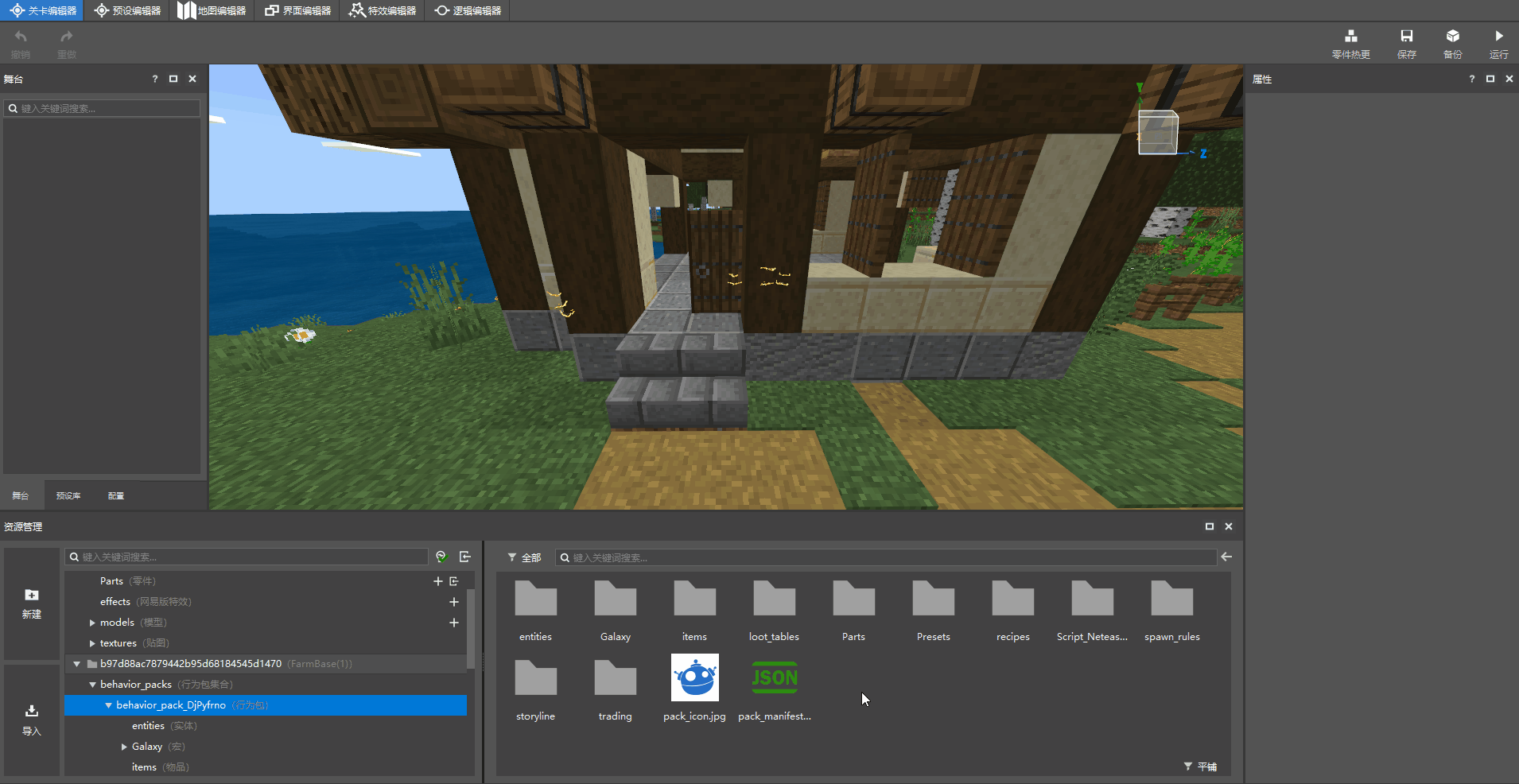
Task: Open the 平铺 view mode dropdown
Action: 1200,767
